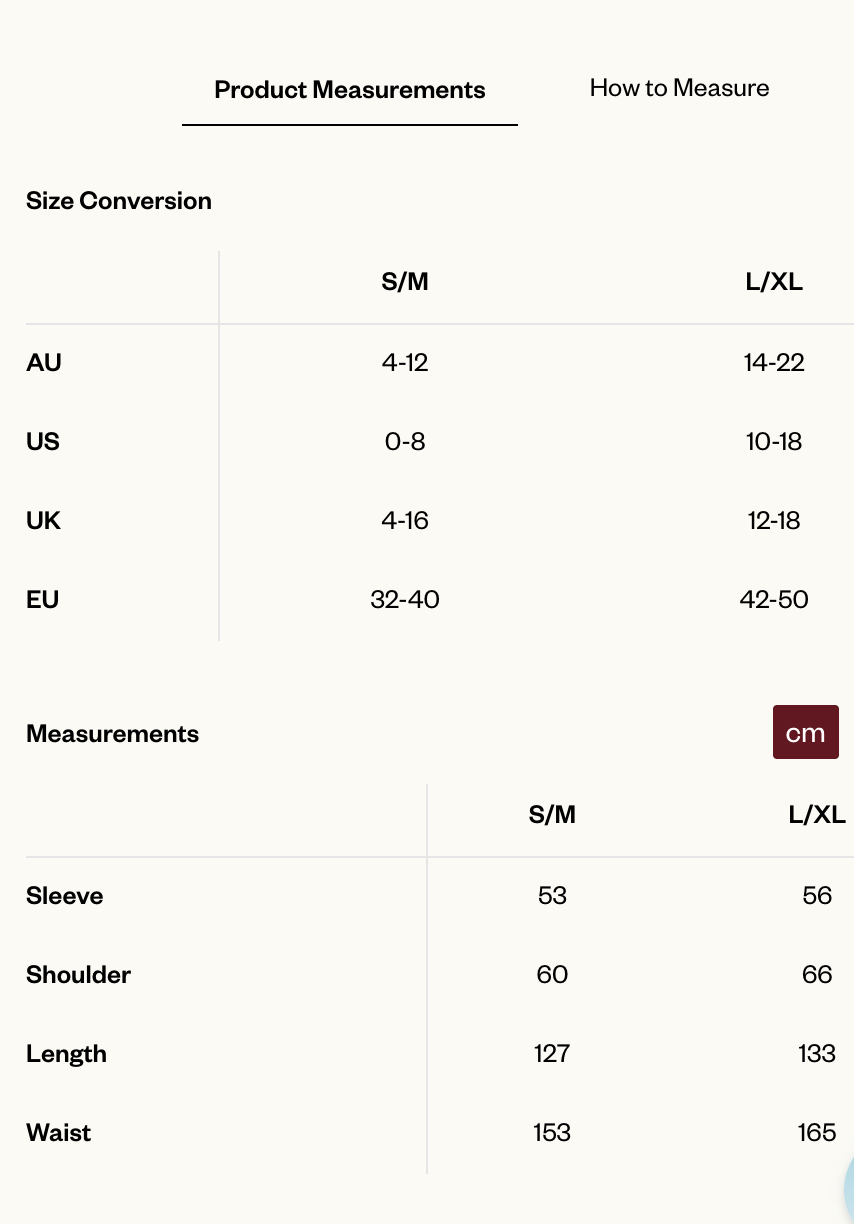Click the L/XL header in Measurements table
Screen dimensions: 854x1224
coord(817,814)
